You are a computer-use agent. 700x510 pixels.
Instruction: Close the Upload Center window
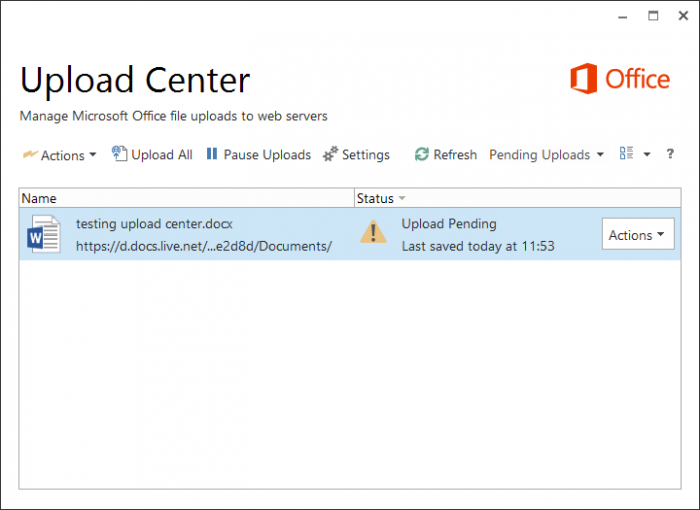683,16
